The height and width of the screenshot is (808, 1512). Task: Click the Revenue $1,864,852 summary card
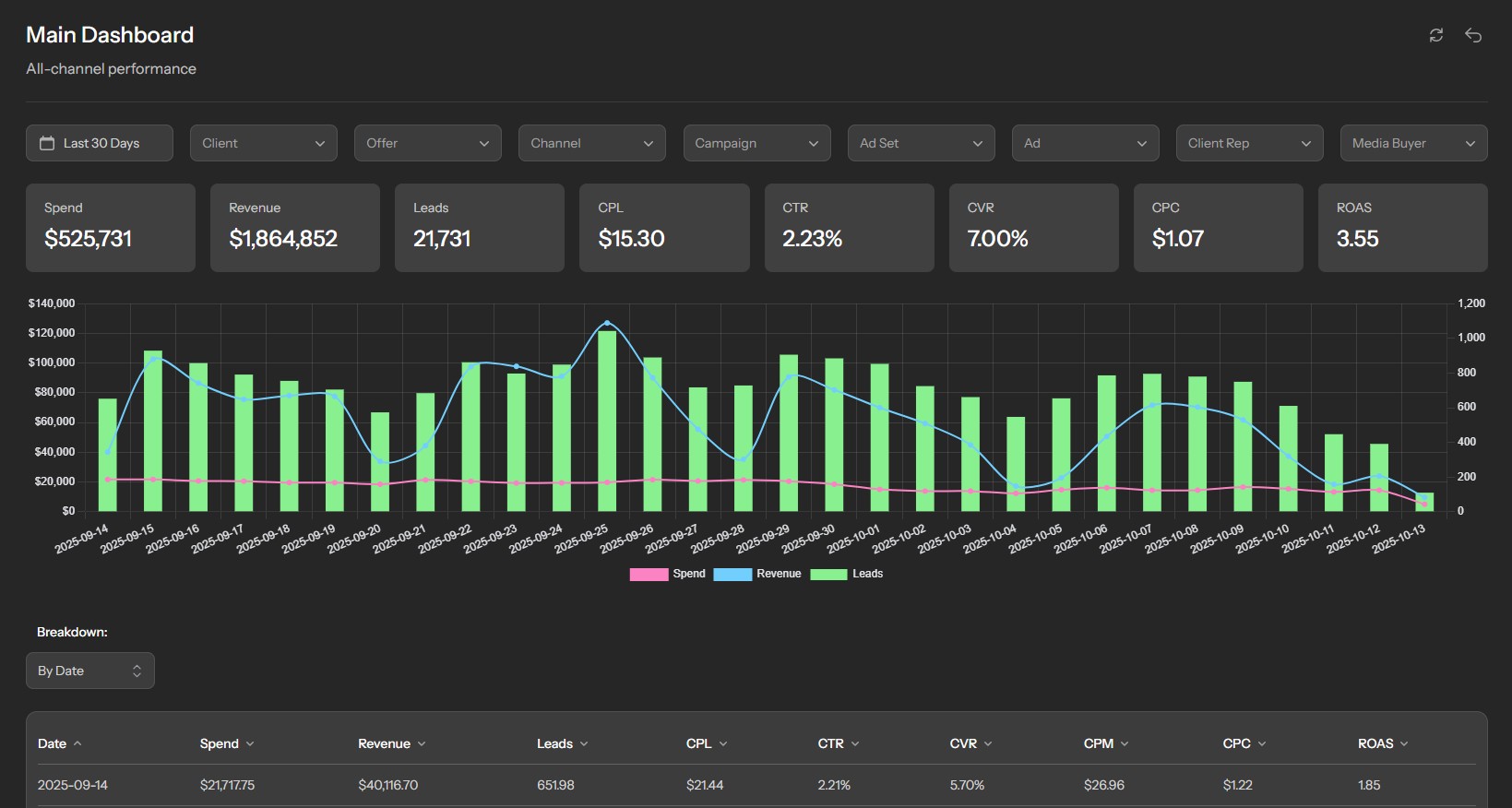coord(295,228)
